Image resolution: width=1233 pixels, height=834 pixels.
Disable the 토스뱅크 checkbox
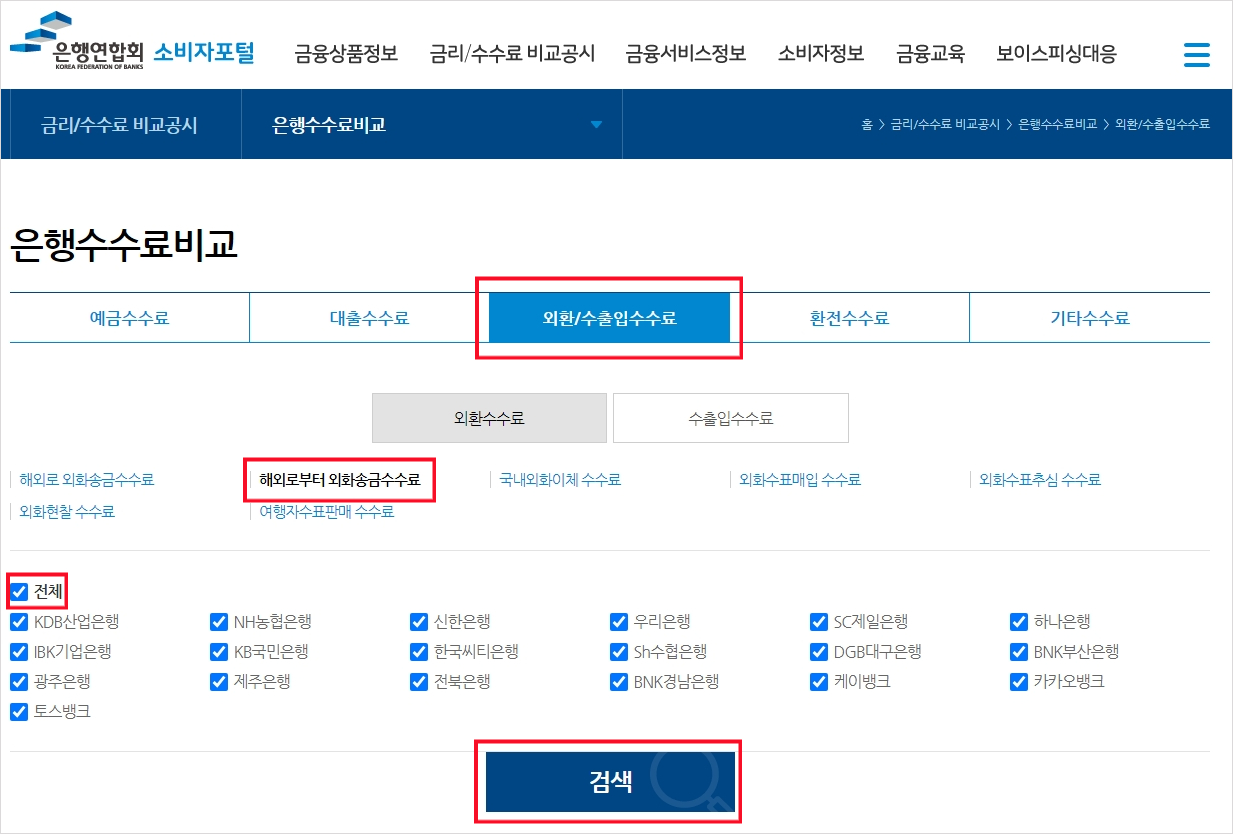pos(19,712)
